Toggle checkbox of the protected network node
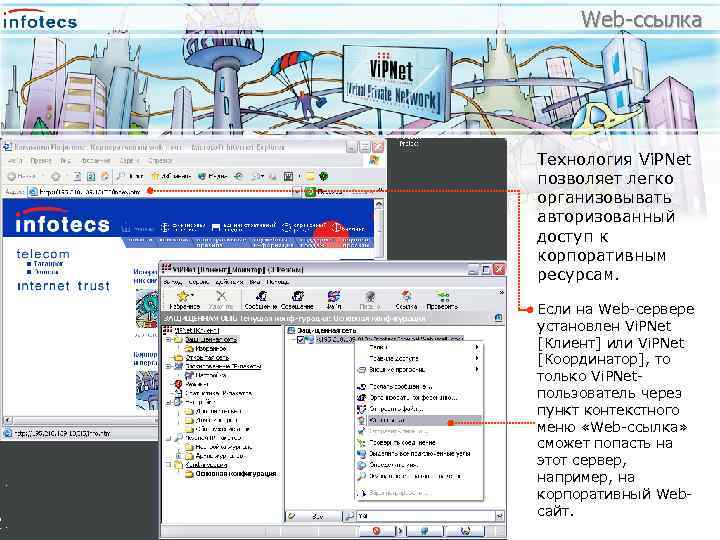 point(301,340)
